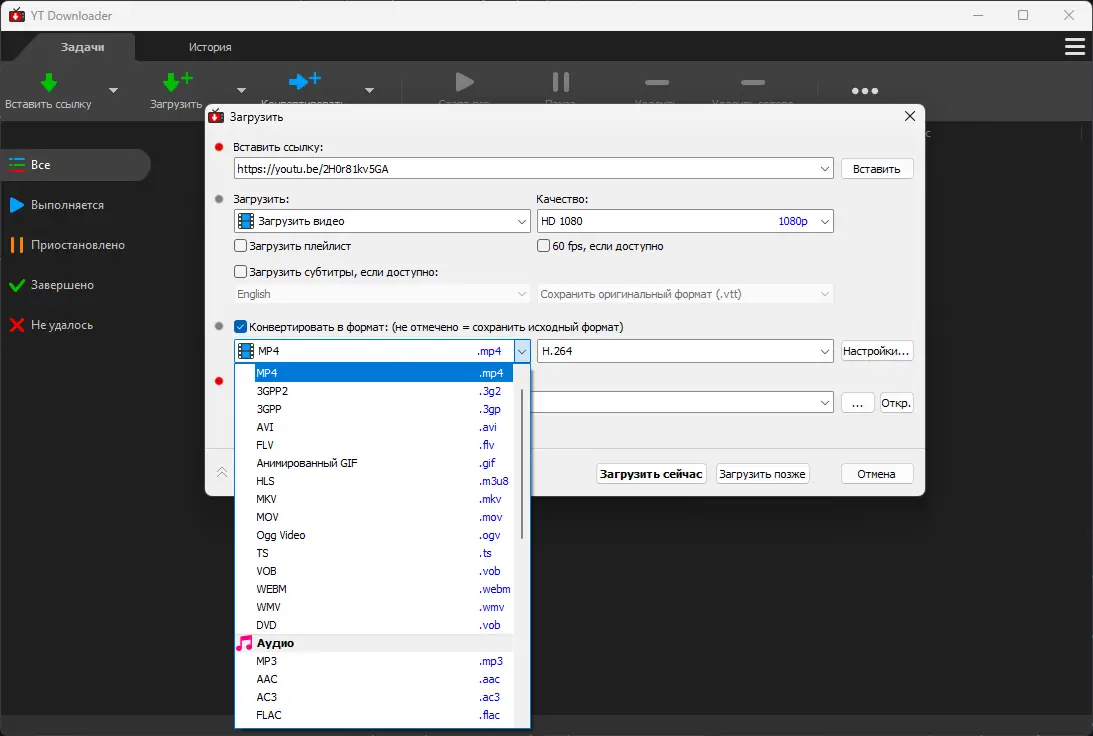The image size is (1093, 736).
Task: Open the H.264 codec dropdown
Action: (823, 351)
